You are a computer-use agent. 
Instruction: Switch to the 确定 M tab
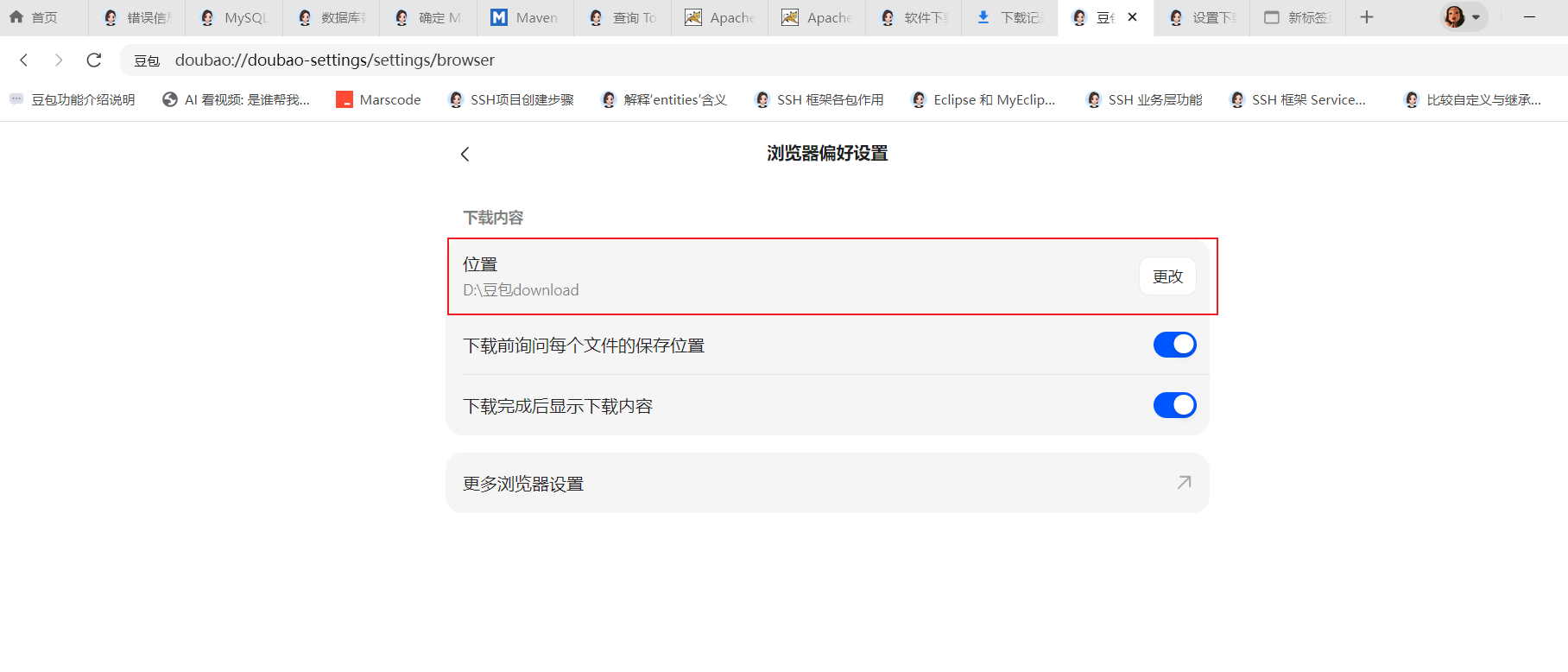[x=429, y=17]
